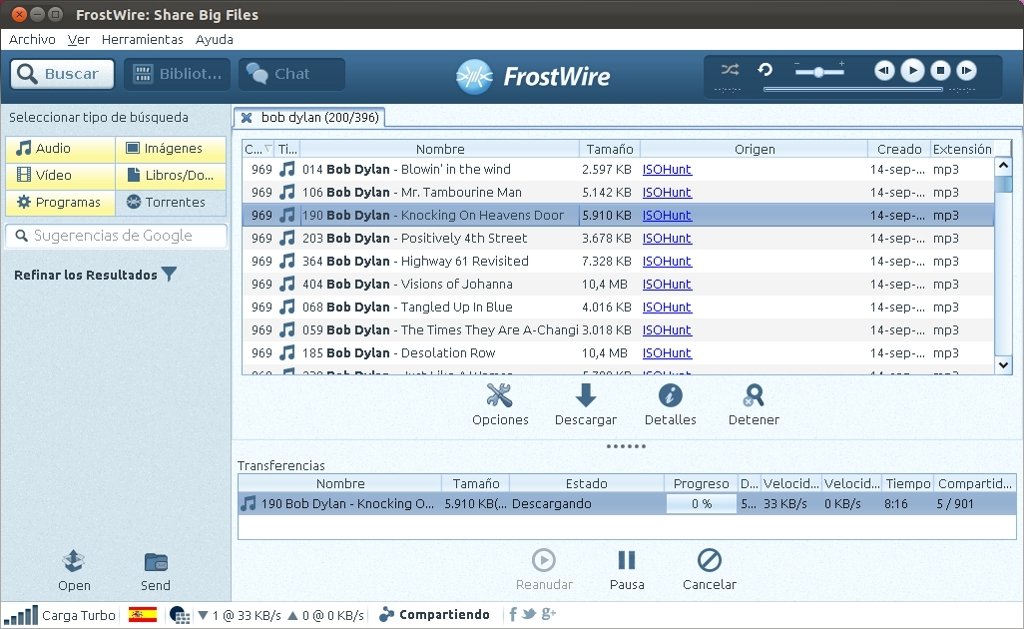Click the Reanudar resume icon
The image size is (1024, 629).
point(543,560)
